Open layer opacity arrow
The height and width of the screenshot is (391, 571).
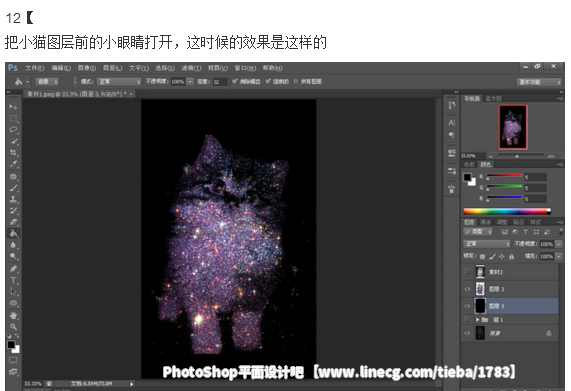(x=558, y=244)
